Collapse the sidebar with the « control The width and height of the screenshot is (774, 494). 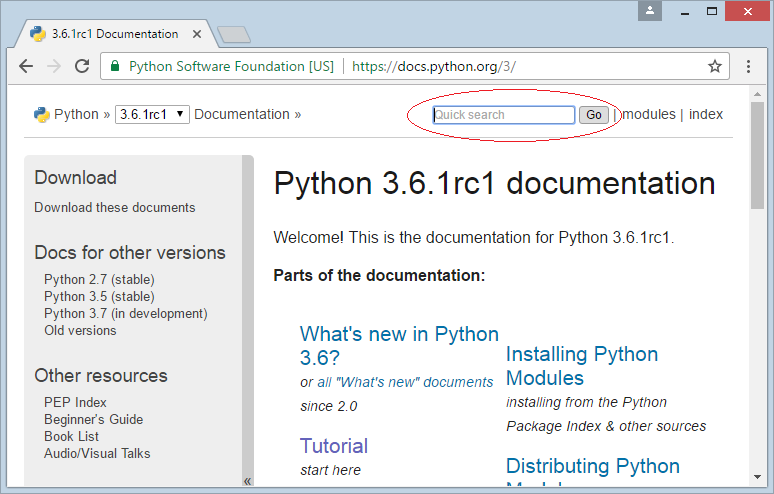pos(247,481)
